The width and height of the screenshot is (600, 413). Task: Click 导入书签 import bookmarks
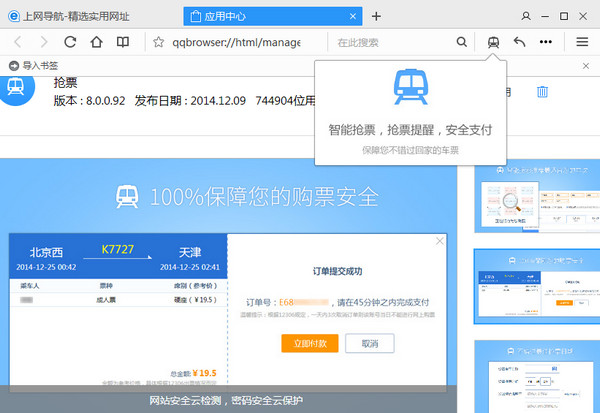pos(33,66)
